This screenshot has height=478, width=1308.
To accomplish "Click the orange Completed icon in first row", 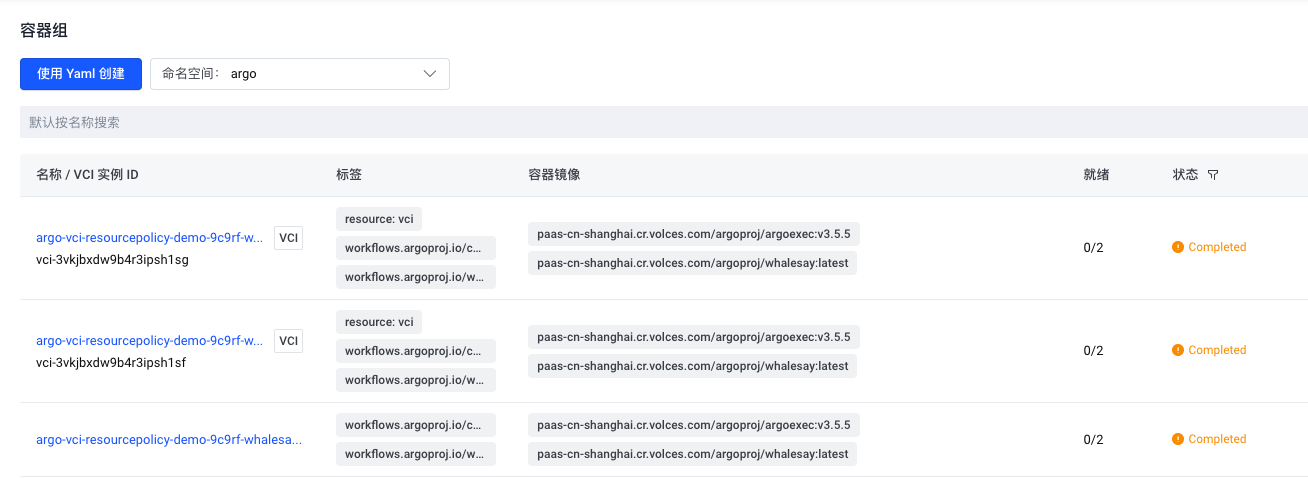I will click(x=1178, y=247).
